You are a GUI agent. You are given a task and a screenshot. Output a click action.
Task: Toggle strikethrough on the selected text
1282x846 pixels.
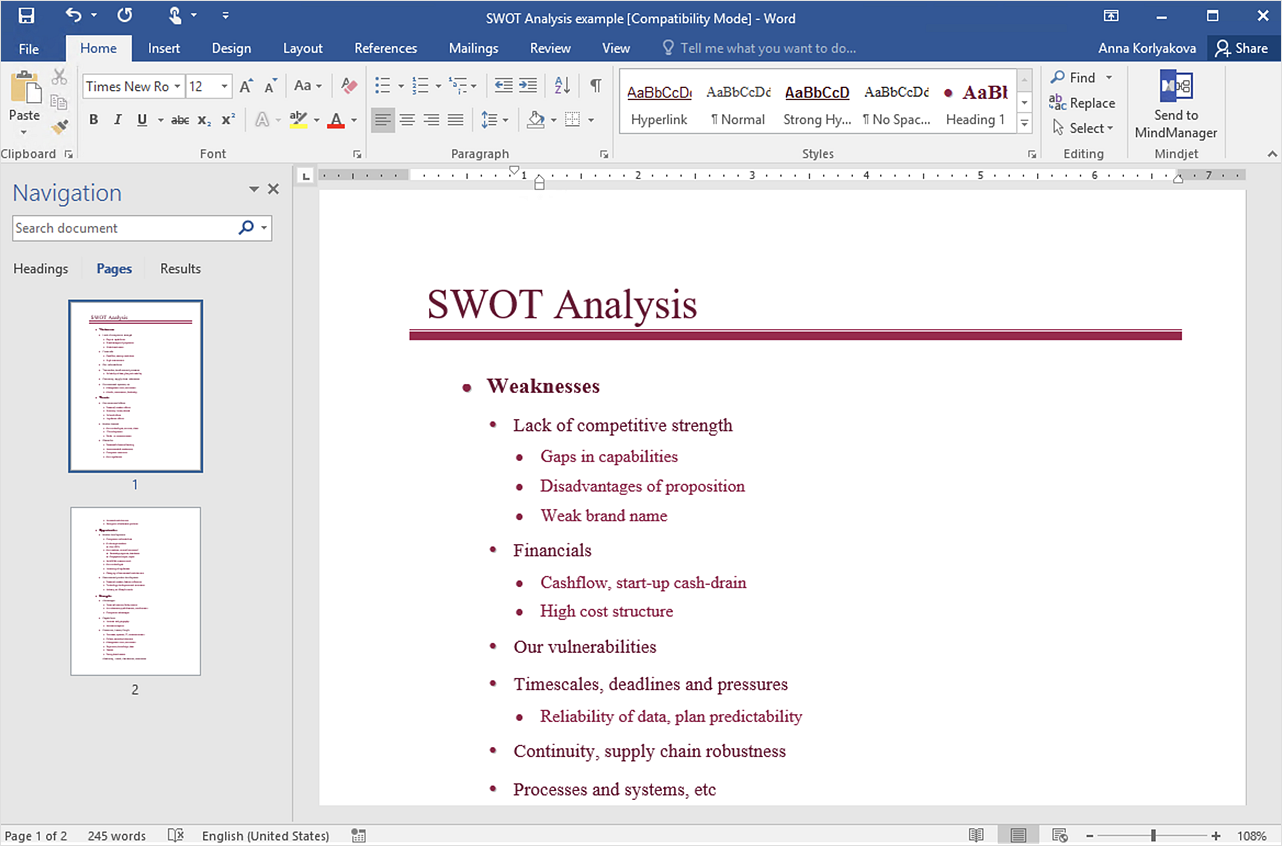click(180, 119)
